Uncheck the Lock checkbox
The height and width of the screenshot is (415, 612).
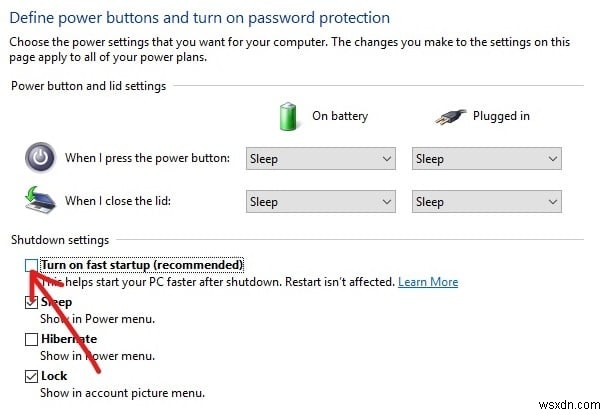(32, 376)
